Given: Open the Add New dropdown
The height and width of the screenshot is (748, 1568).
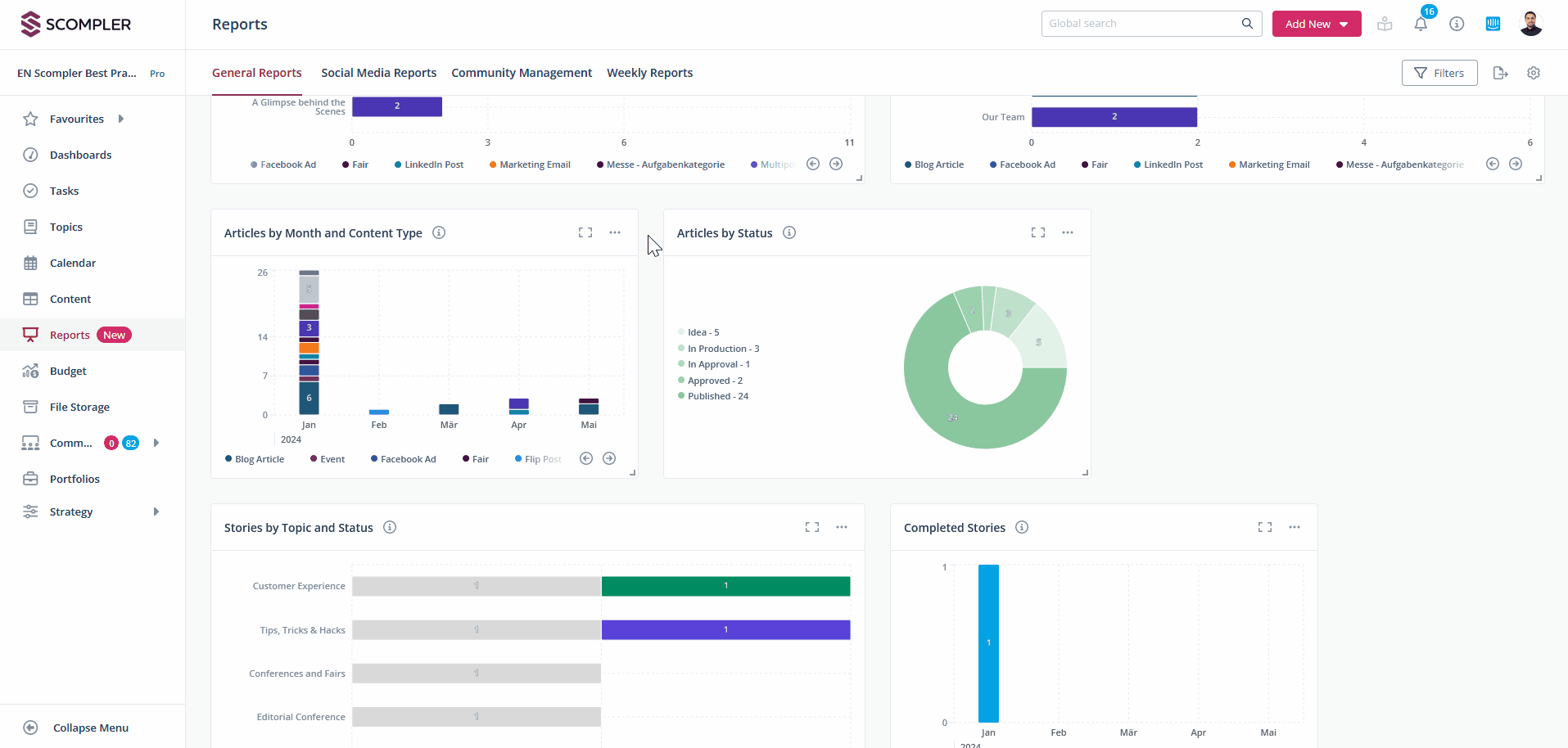Looking at the screenshot, I should (x=1316, y=24).
